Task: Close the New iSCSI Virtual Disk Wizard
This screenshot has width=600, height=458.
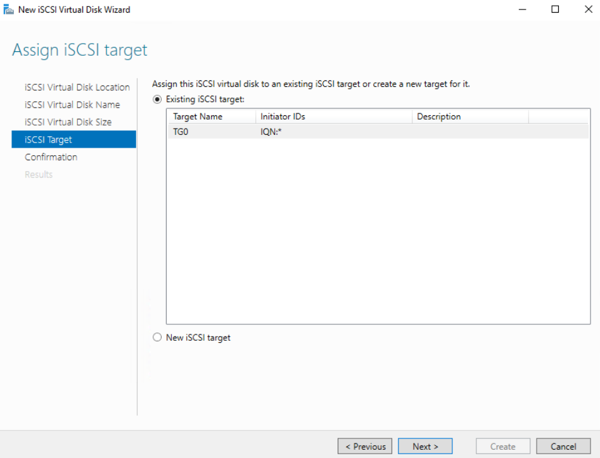Action: tap(589, 9)
